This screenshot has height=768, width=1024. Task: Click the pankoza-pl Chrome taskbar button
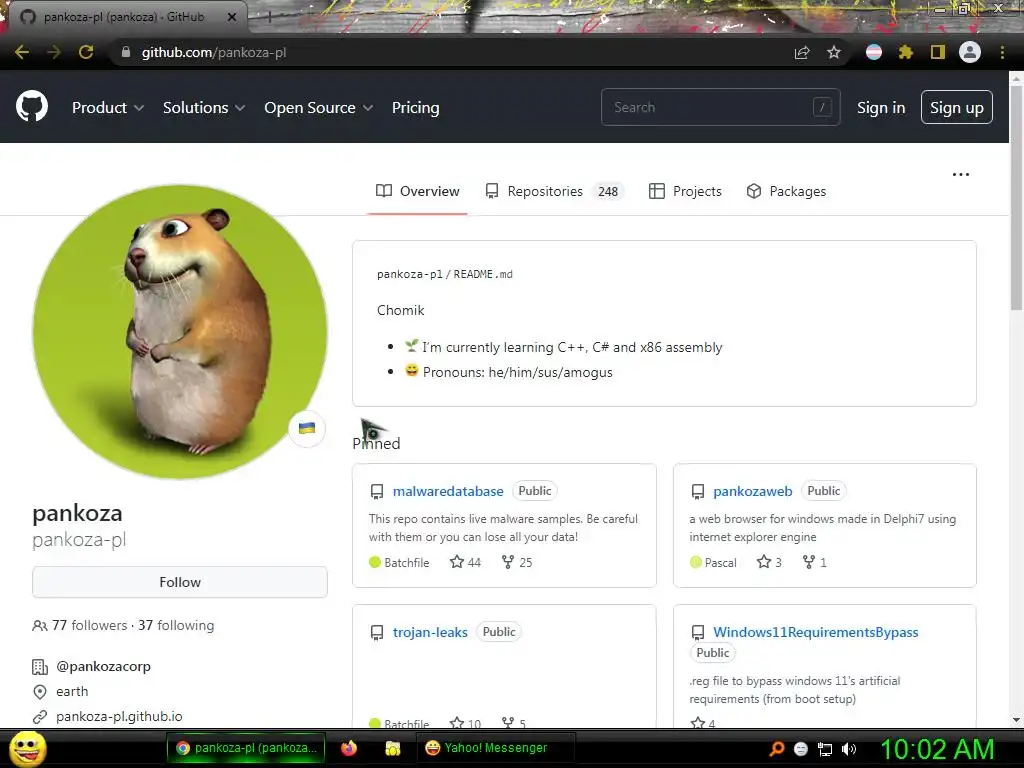pyautogui.click(x=246, y=748)
